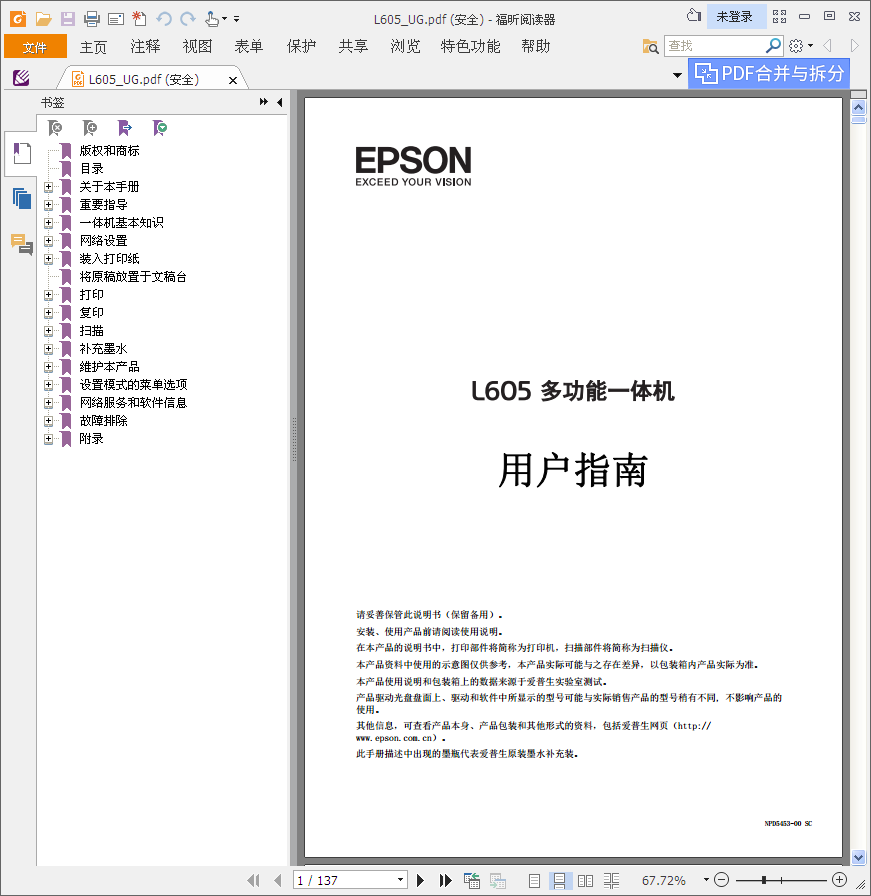871x896 pixels.
Task: Open the advanced search folder icon
Action: [x=650, y=46]
